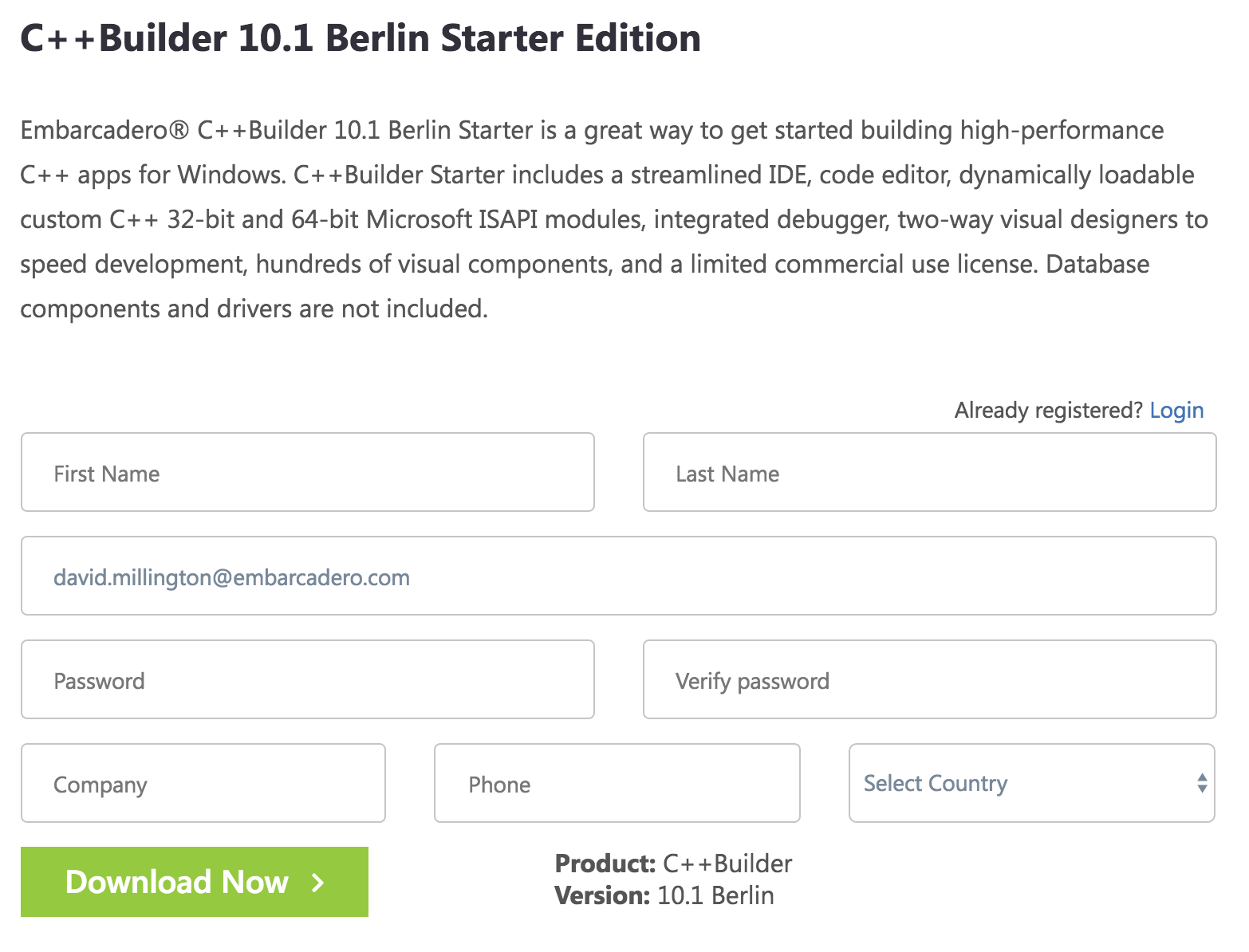Open the Select Country dropdown
This screenshot has width=1249, height=952.
pos(1032,783)
